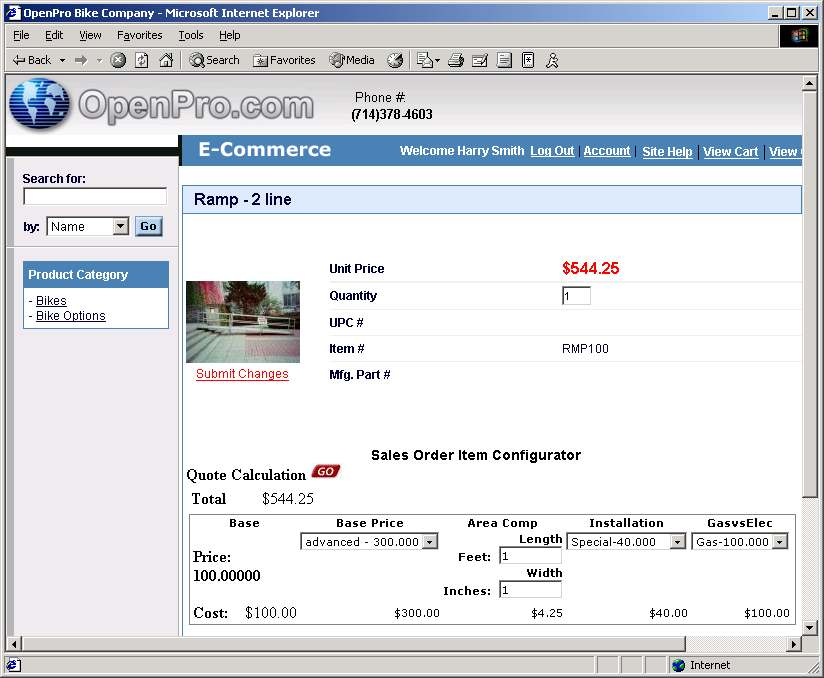Viewport: 824px width, 678px height.
Task: Click the Refresh page icon
Action: click(x=142, y=60)
